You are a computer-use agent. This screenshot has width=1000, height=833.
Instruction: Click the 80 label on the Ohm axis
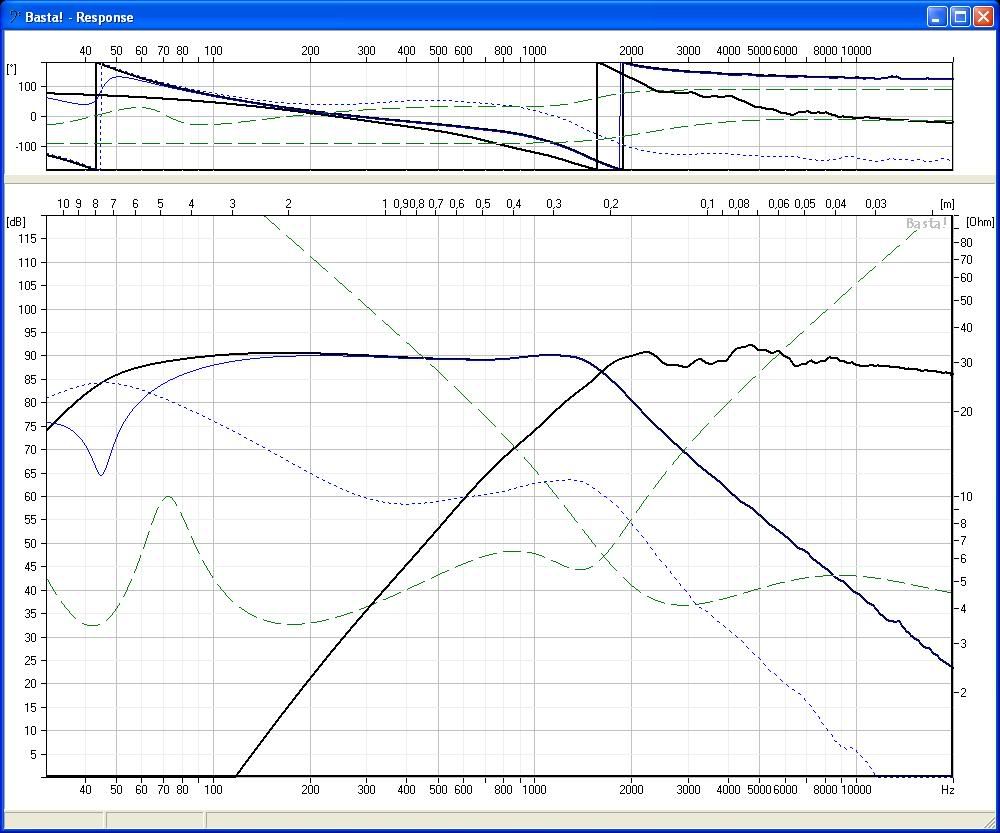[x=966, y=242]
